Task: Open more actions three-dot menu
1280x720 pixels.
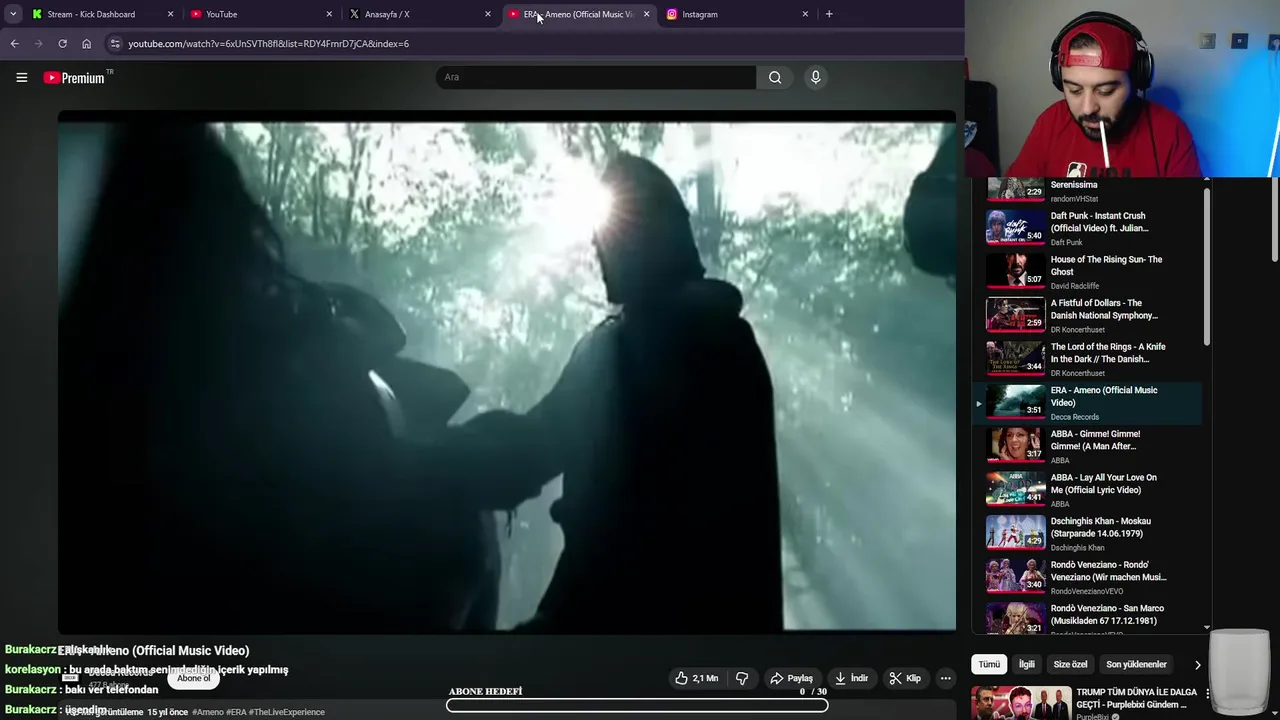Action: click(x=945, y=678)
